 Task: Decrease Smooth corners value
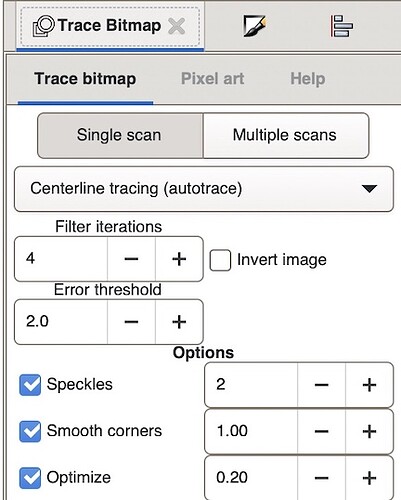pos(322,432)
